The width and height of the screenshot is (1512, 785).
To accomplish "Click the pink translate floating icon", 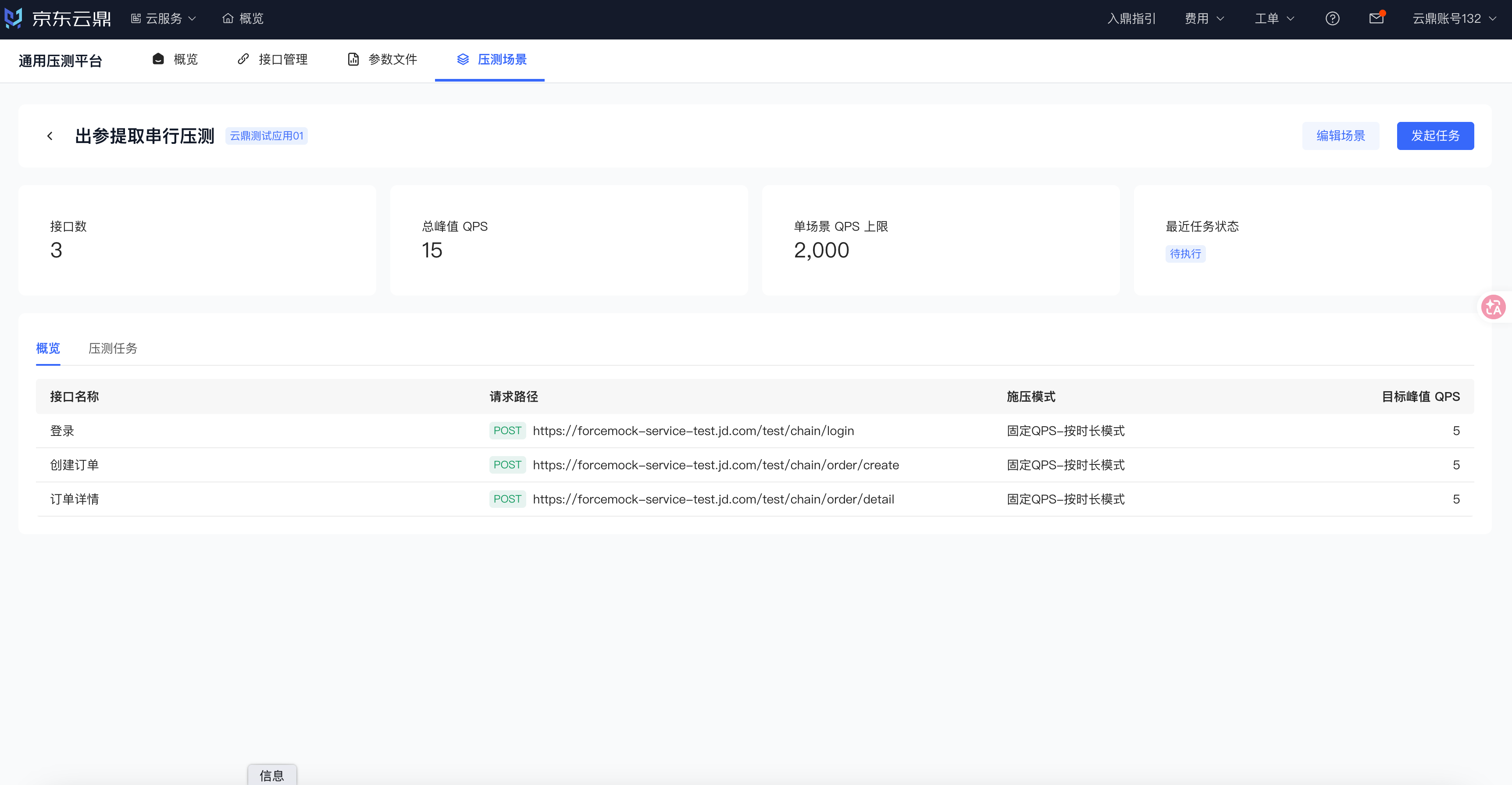I will (x=1493, y=307).
